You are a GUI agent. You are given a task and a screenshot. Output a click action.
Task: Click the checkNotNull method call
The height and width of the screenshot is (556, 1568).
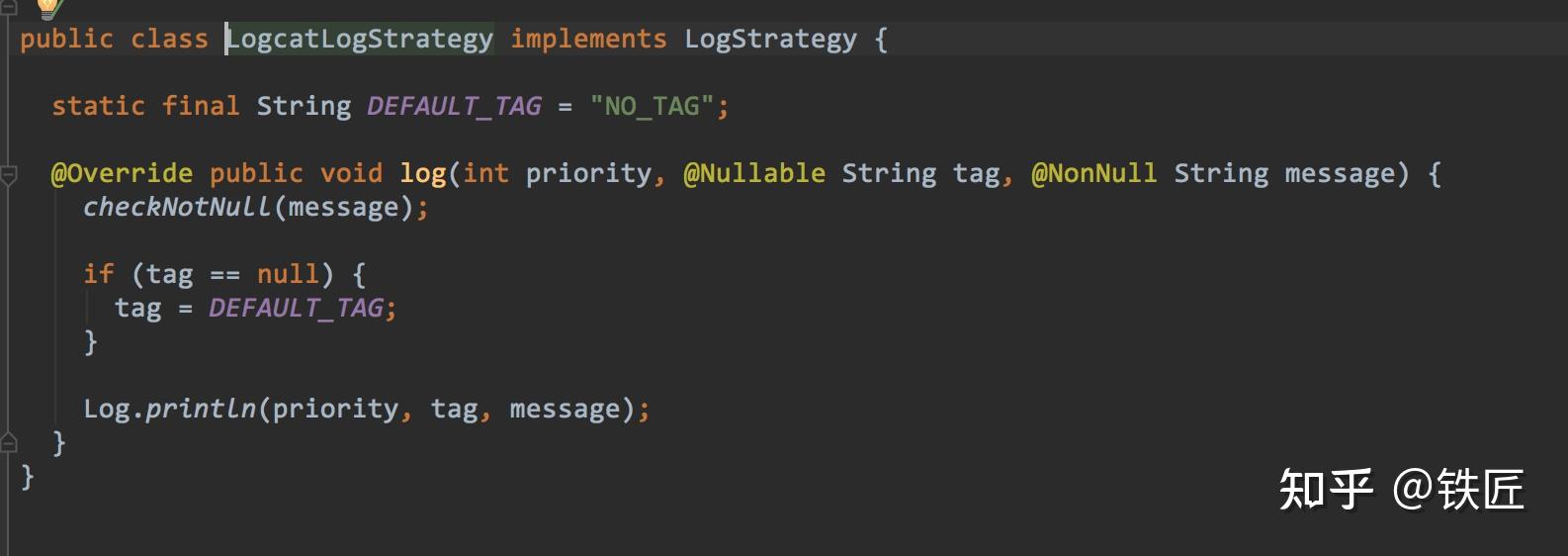coord(176,207)
